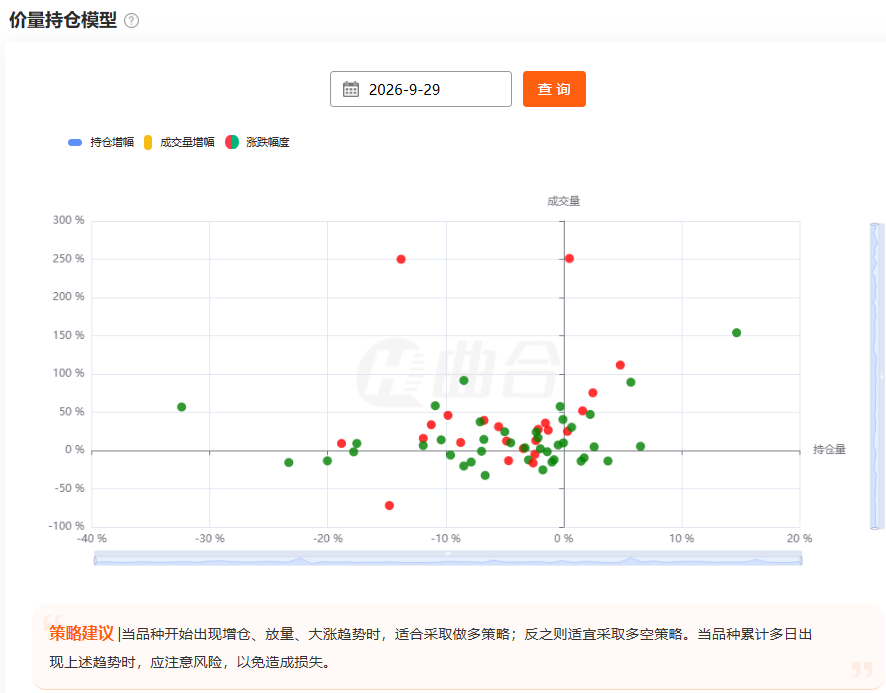Click the -100 % y-axis label

tap(67, 526)
